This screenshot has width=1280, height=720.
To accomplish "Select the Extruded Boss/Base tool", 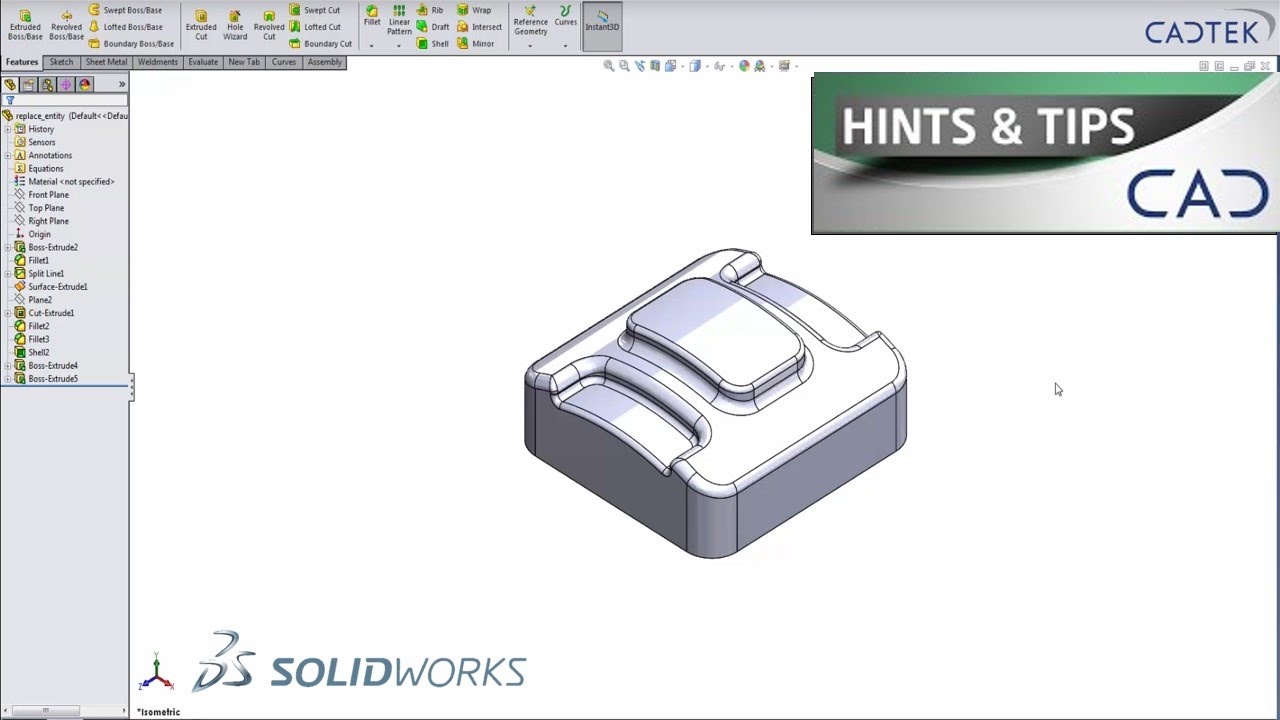I will pyautogui.click(x=25, y=25).
